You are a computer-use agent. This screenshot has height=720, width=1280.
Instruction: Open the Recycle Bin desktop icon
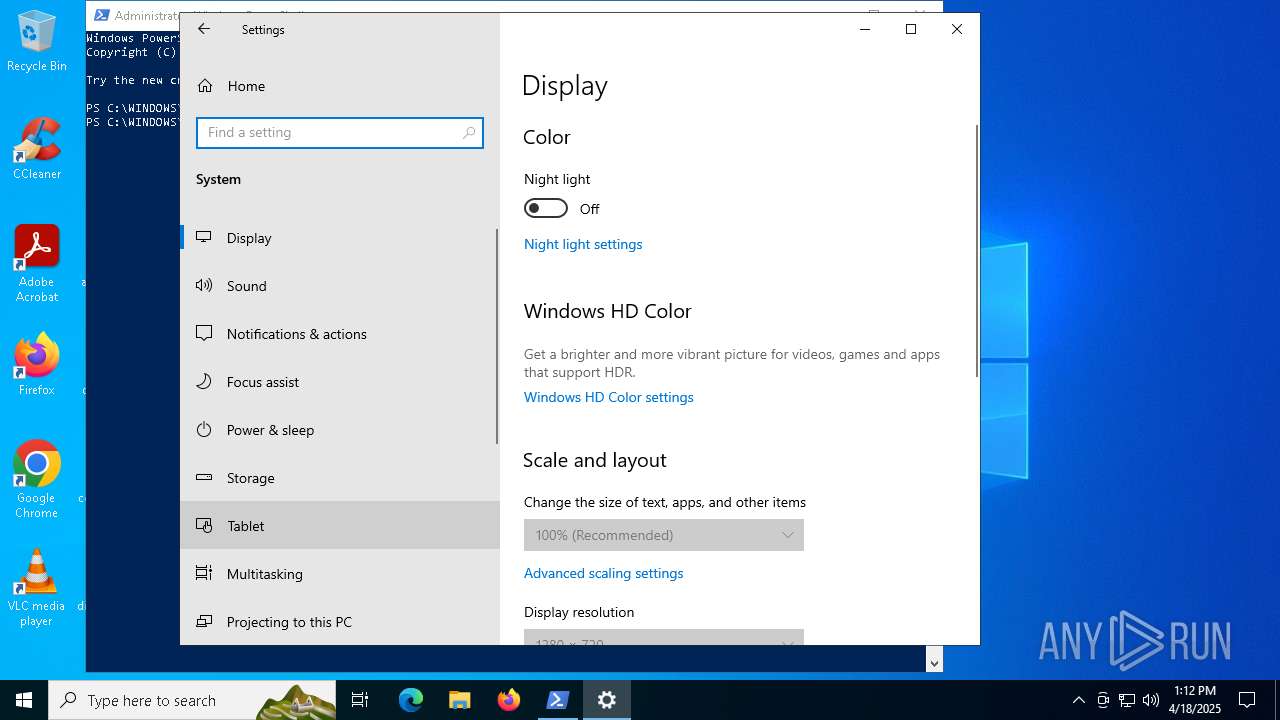[x=37, y=41]
